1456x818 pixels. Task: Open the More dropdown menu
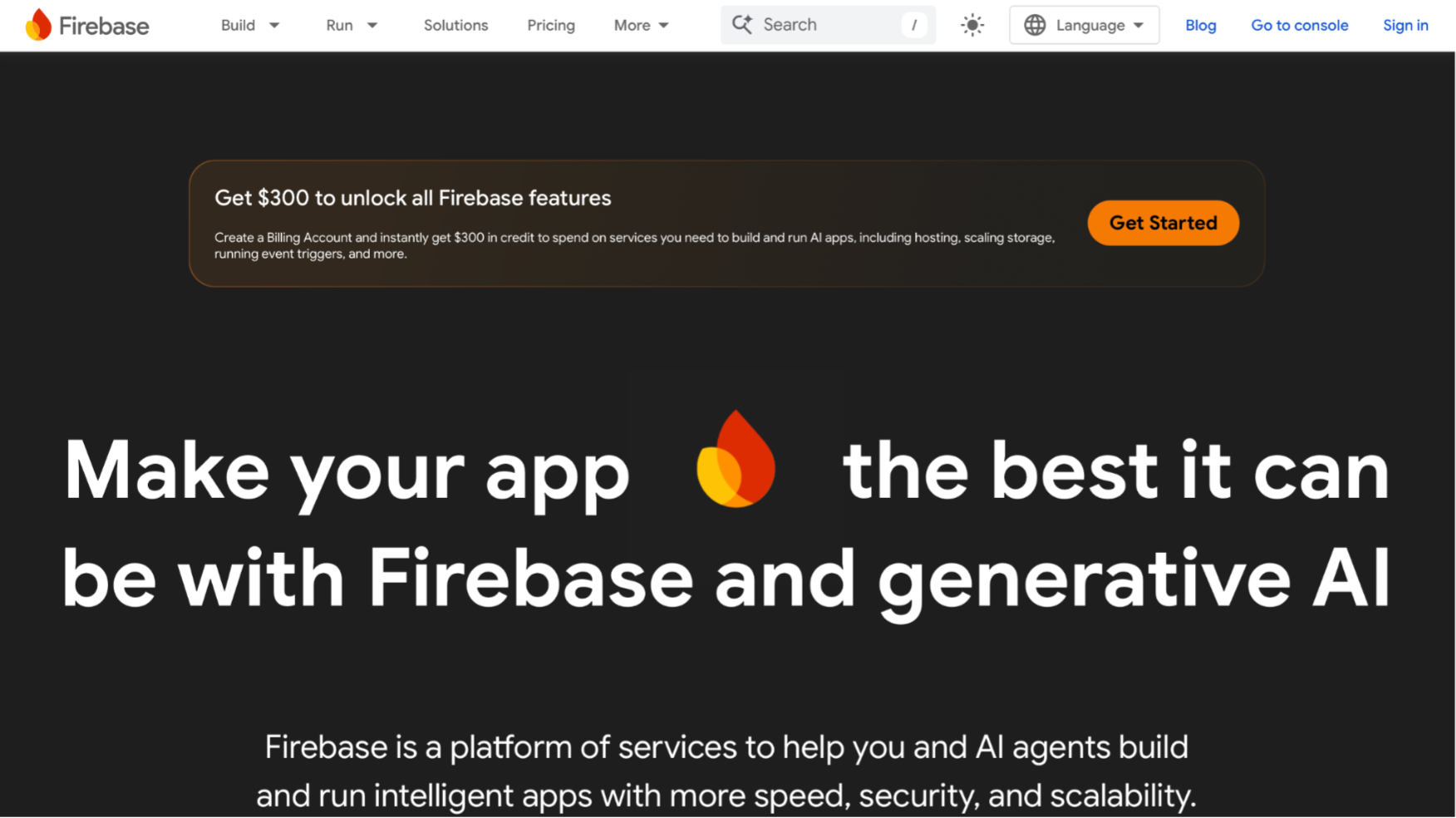click(x=641, y=25)
